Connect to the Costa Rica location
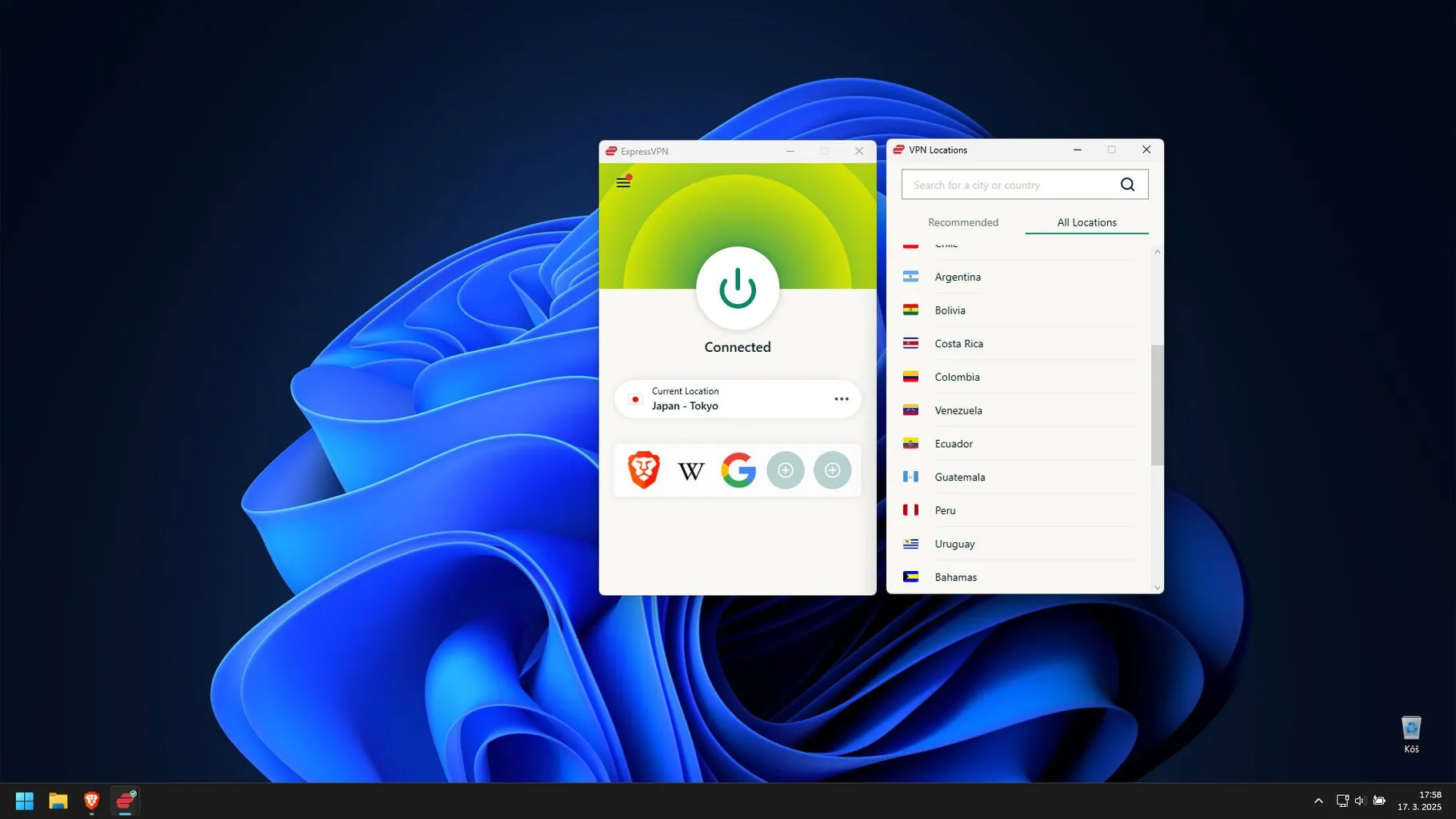 pyautogui.click(x=958, y=344)
